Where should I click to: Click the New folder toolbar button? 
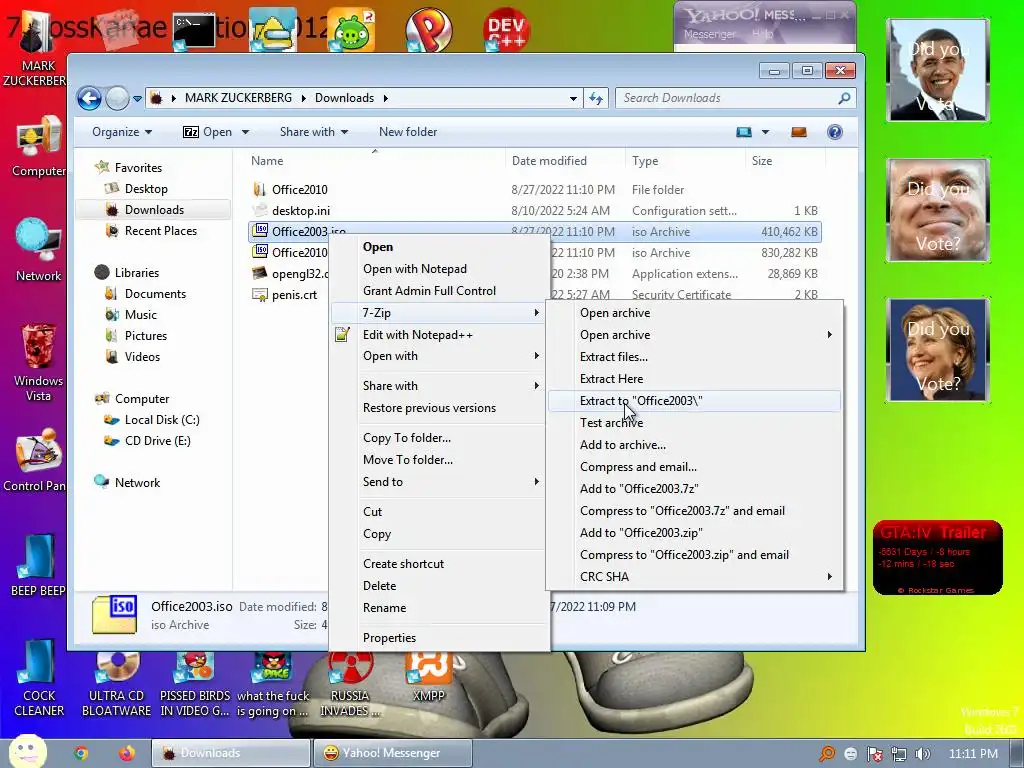tap(408, 132)
